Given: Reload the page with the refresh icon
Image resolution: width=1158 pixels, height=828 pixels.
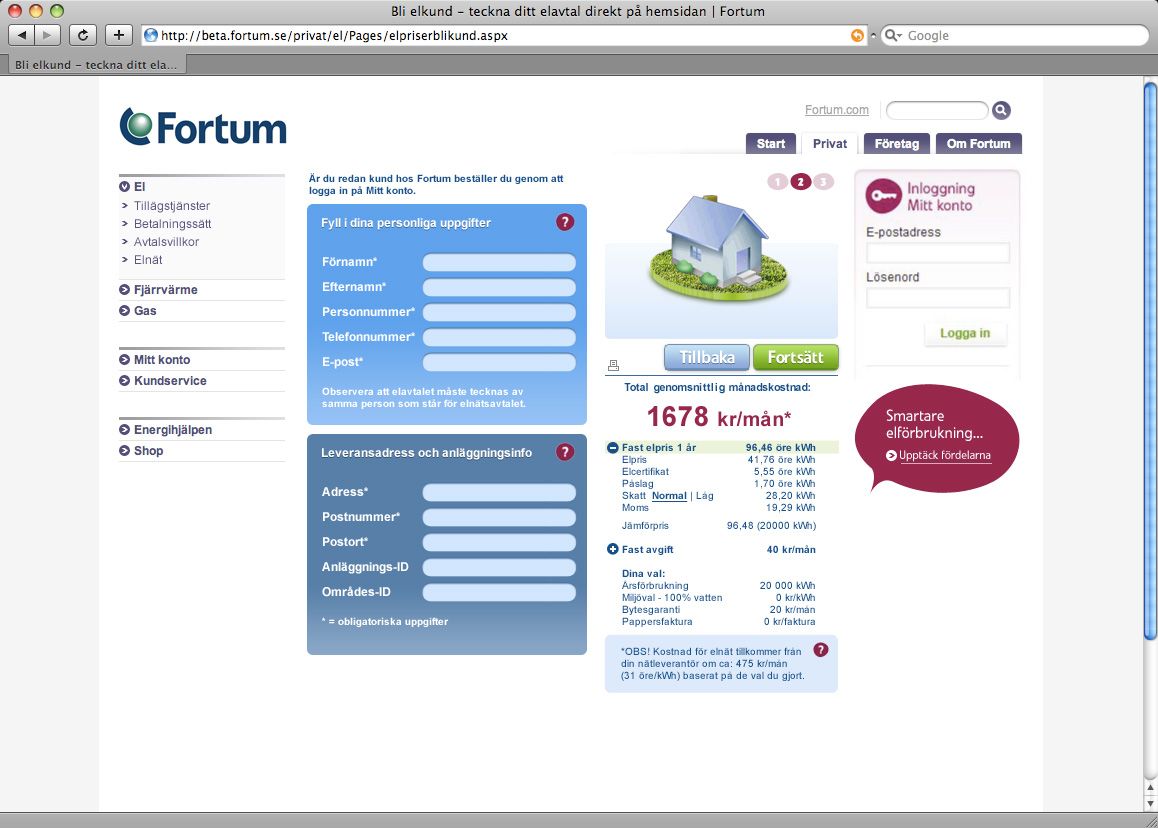Looking at the screenshot, I should [83, 35].
